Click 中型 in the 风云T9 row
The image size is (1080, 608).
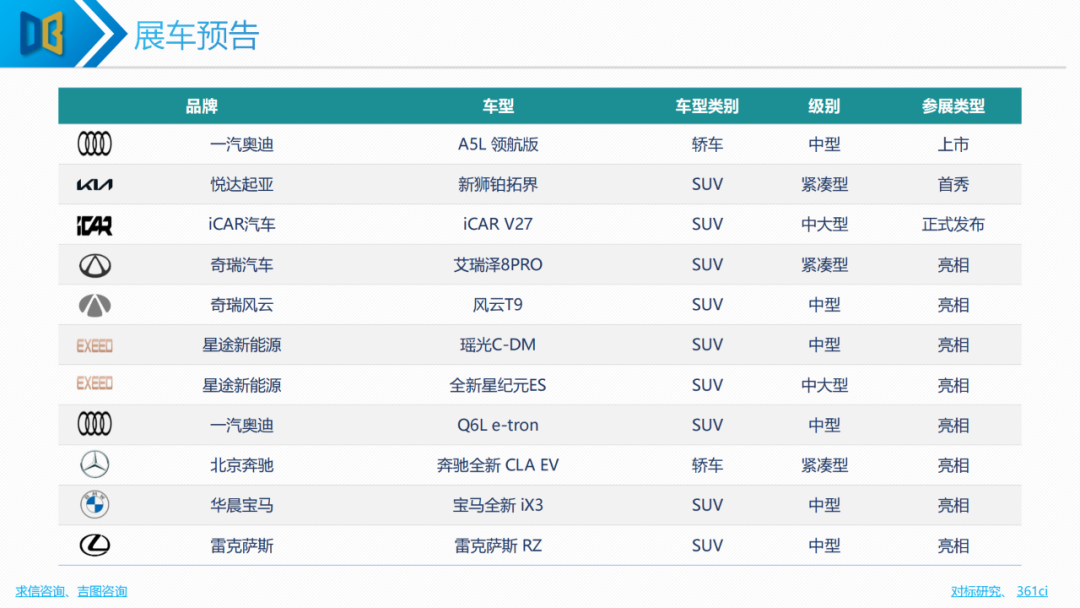coord(824,305)
